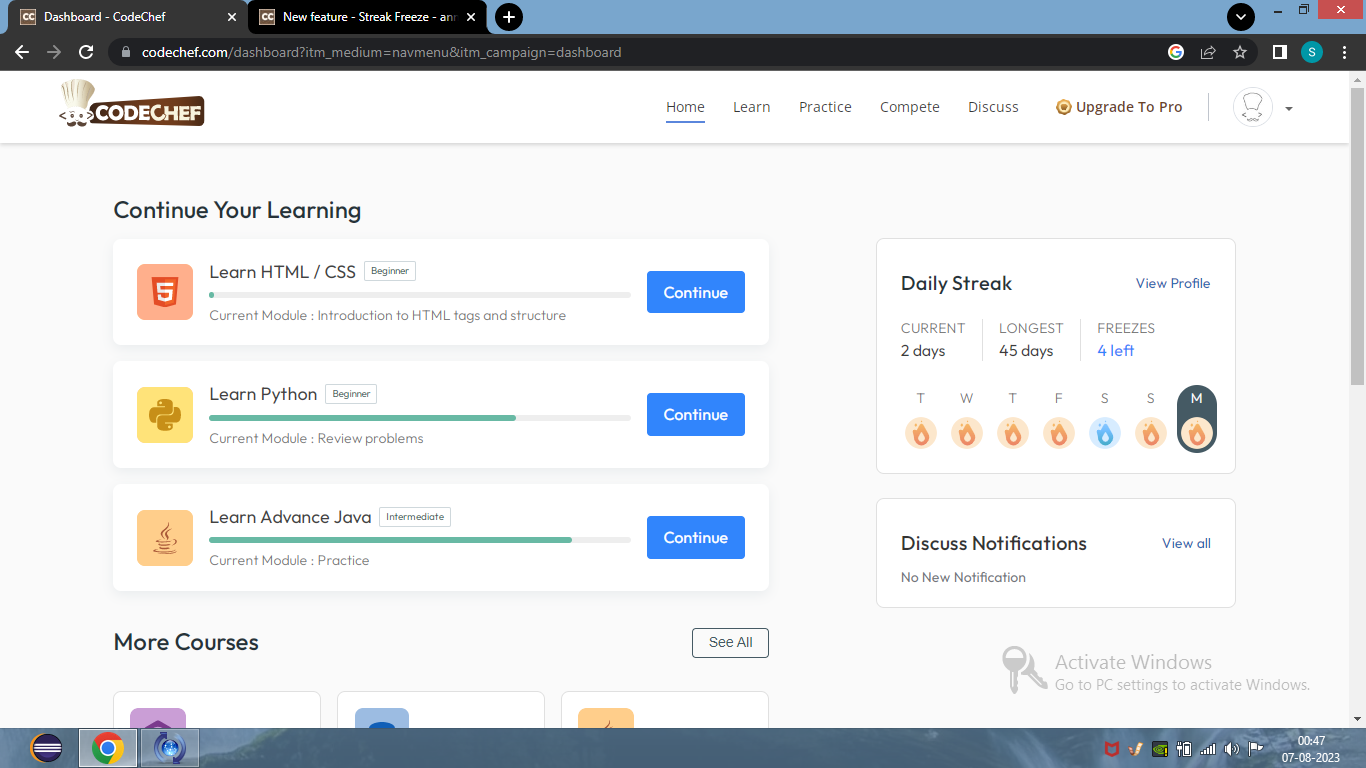The height and width of the screenshot is (768, 1366).
Task: Open the Discuss menu
Action: (993, 107)
